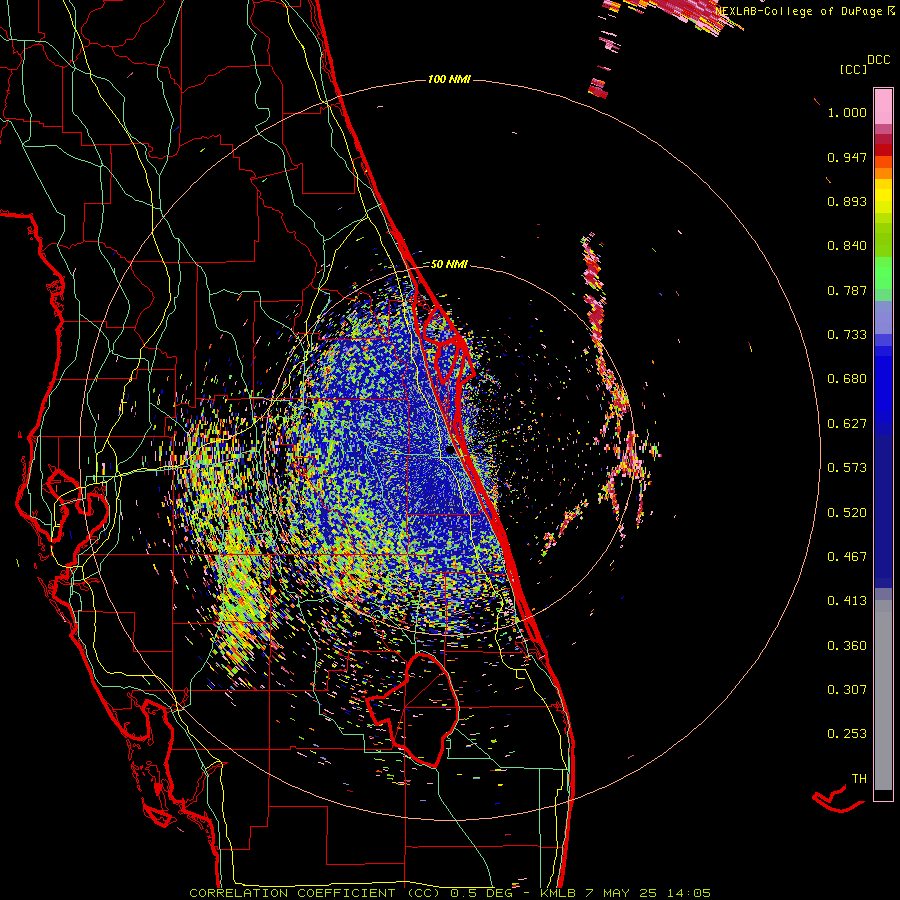Click the KMLB radar site identifier
Viewport: 900px width, 900px height.
tap(557, 893)
